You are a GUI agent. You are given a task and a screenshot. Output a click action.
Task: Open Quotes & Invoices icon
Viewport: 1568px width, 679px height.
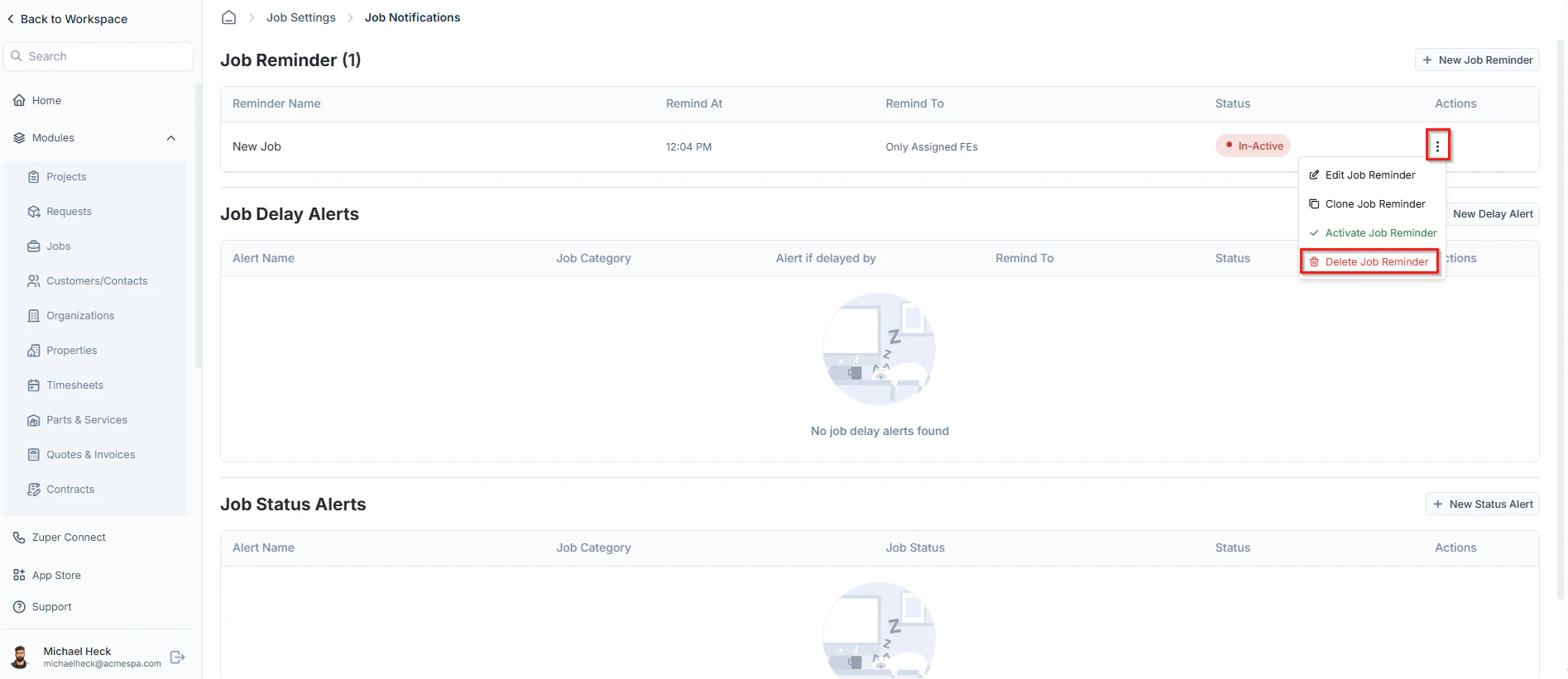34,455
